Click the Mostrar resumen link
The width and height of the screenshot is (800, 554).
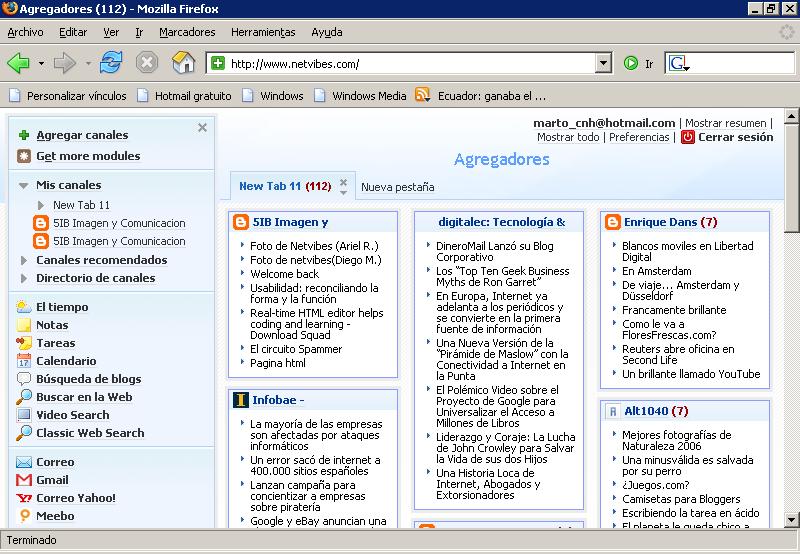tap(726, 123)
